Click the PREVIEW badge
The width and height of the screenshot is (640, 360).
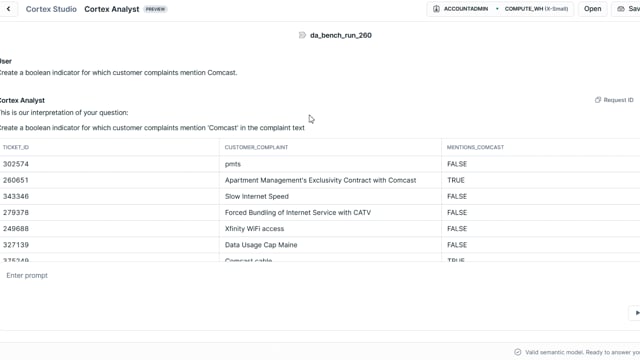coord(155,9)
